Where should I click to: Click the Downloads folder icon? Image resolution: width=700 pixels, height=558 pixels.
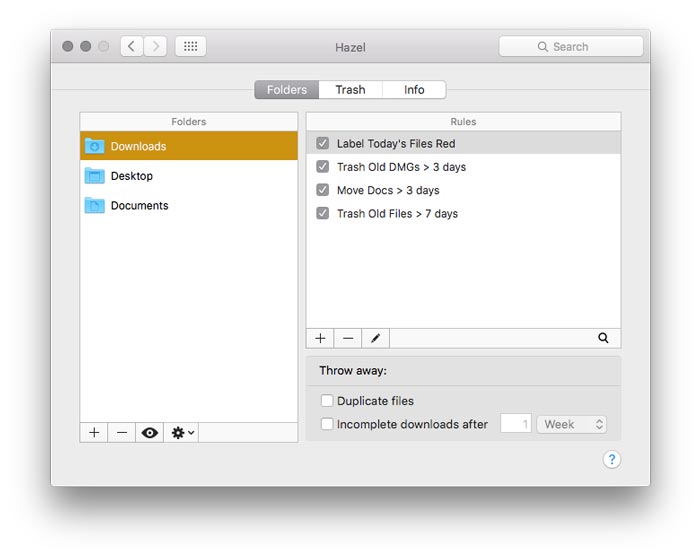95,146
